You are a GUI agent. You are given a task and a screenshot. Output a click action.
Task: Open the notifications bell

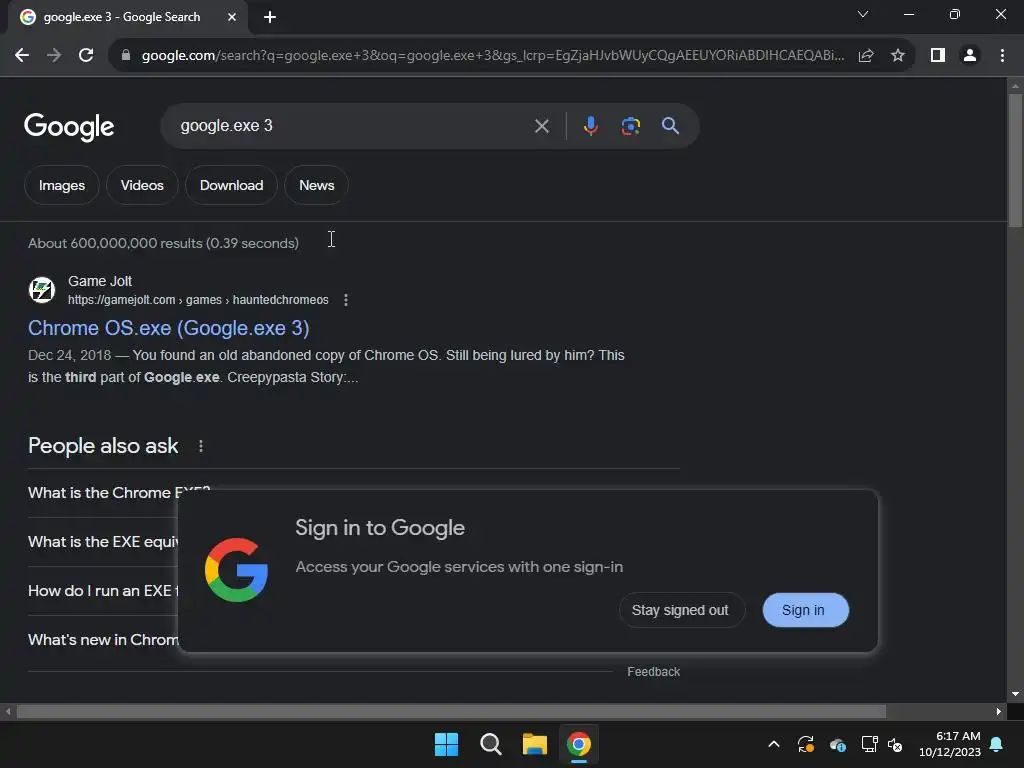point(997,744)
